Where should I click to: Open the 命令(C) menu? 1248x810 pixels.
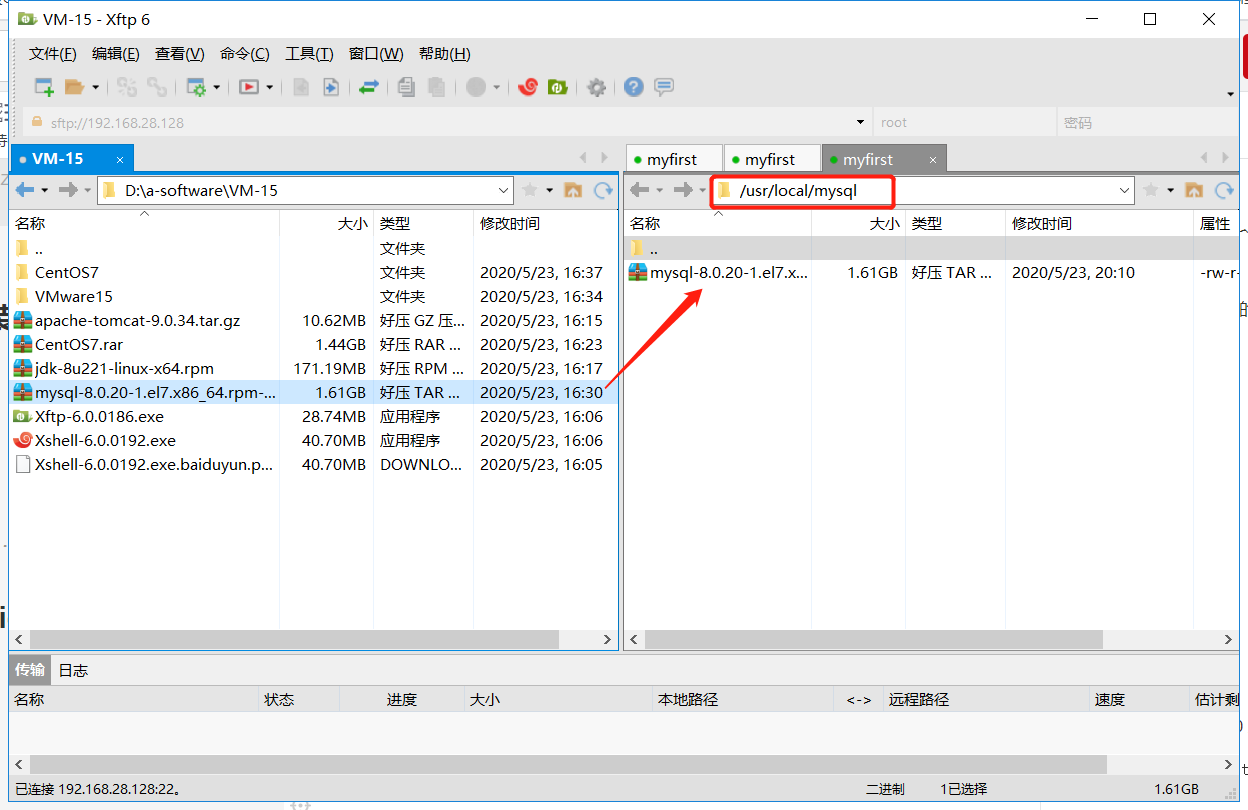(245, 54)
